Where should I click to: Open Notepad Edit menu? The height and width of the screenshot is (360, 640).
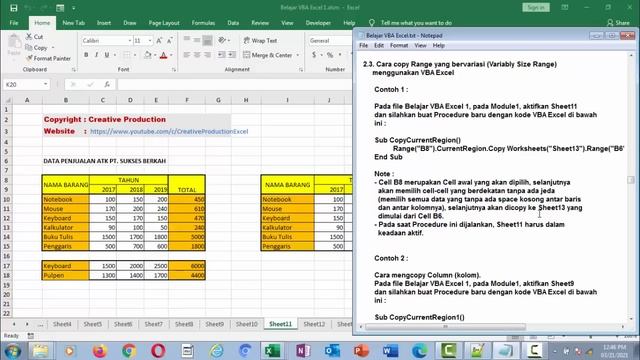coord(379,45)
